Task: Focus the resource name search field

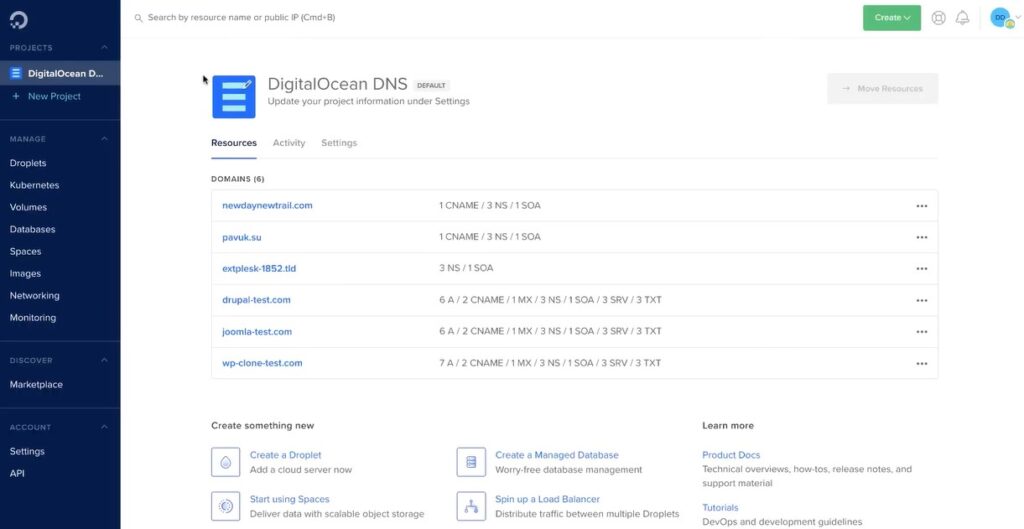Action: (242, 18)
